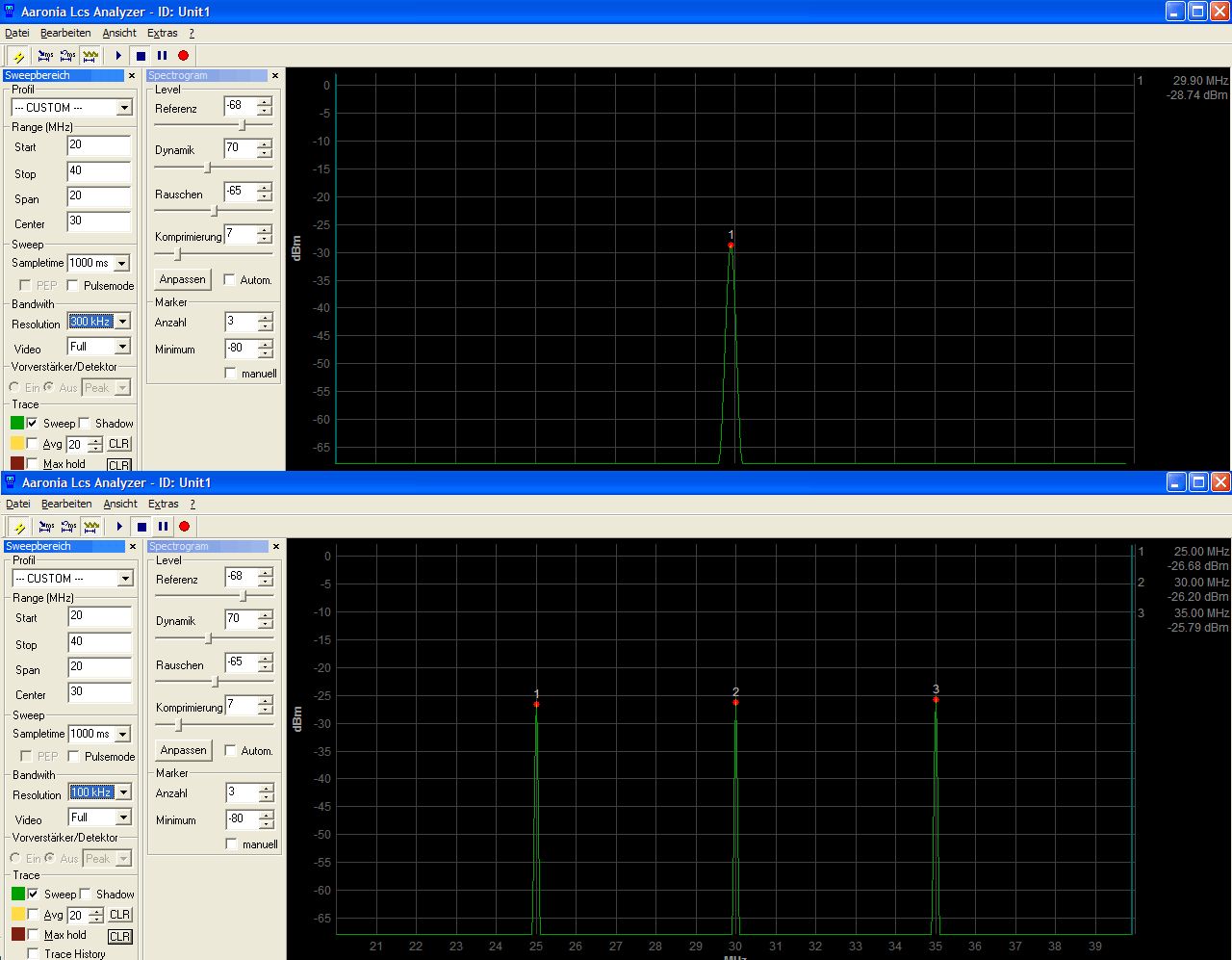
Task: Click the stop square icon in the lower window
Action: tap(141, 527)
